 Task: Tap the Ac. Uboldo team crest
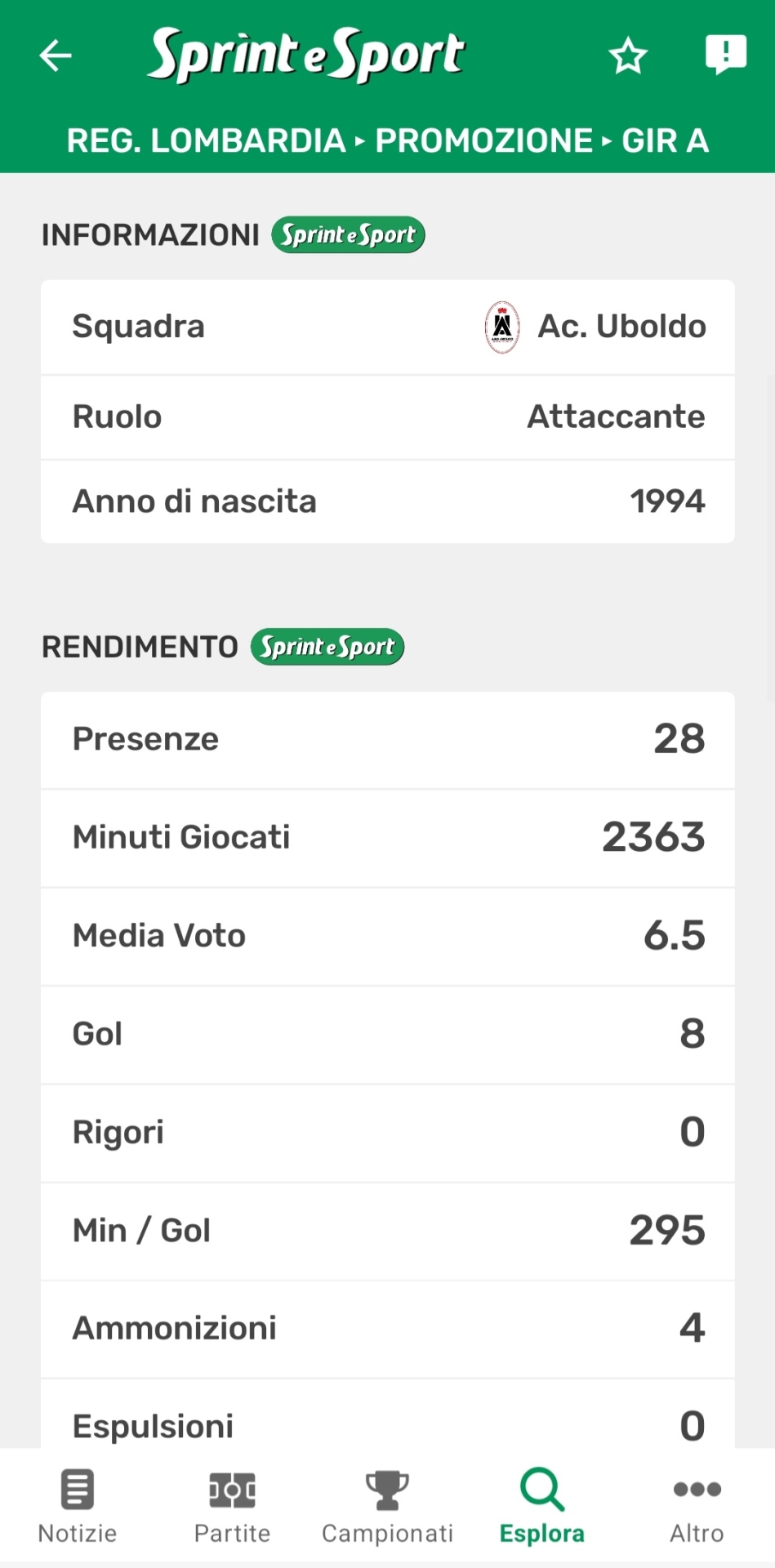[x=502, y=327]
